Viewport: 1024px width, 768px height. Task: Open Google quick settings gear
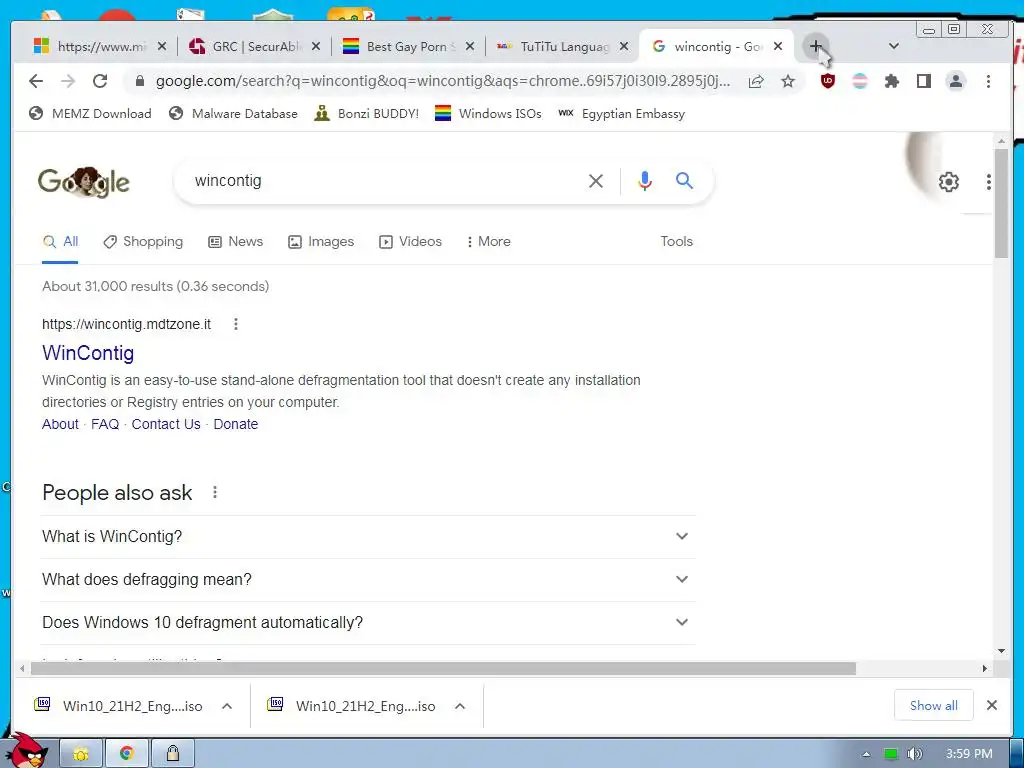pos(948,182)
